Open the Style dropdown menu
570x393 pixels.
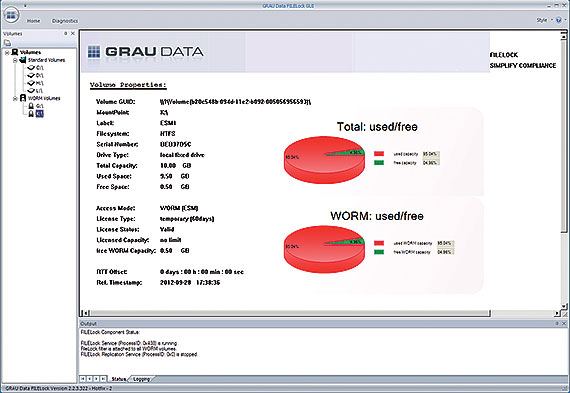pyautogui.click(x=544, y=20)
